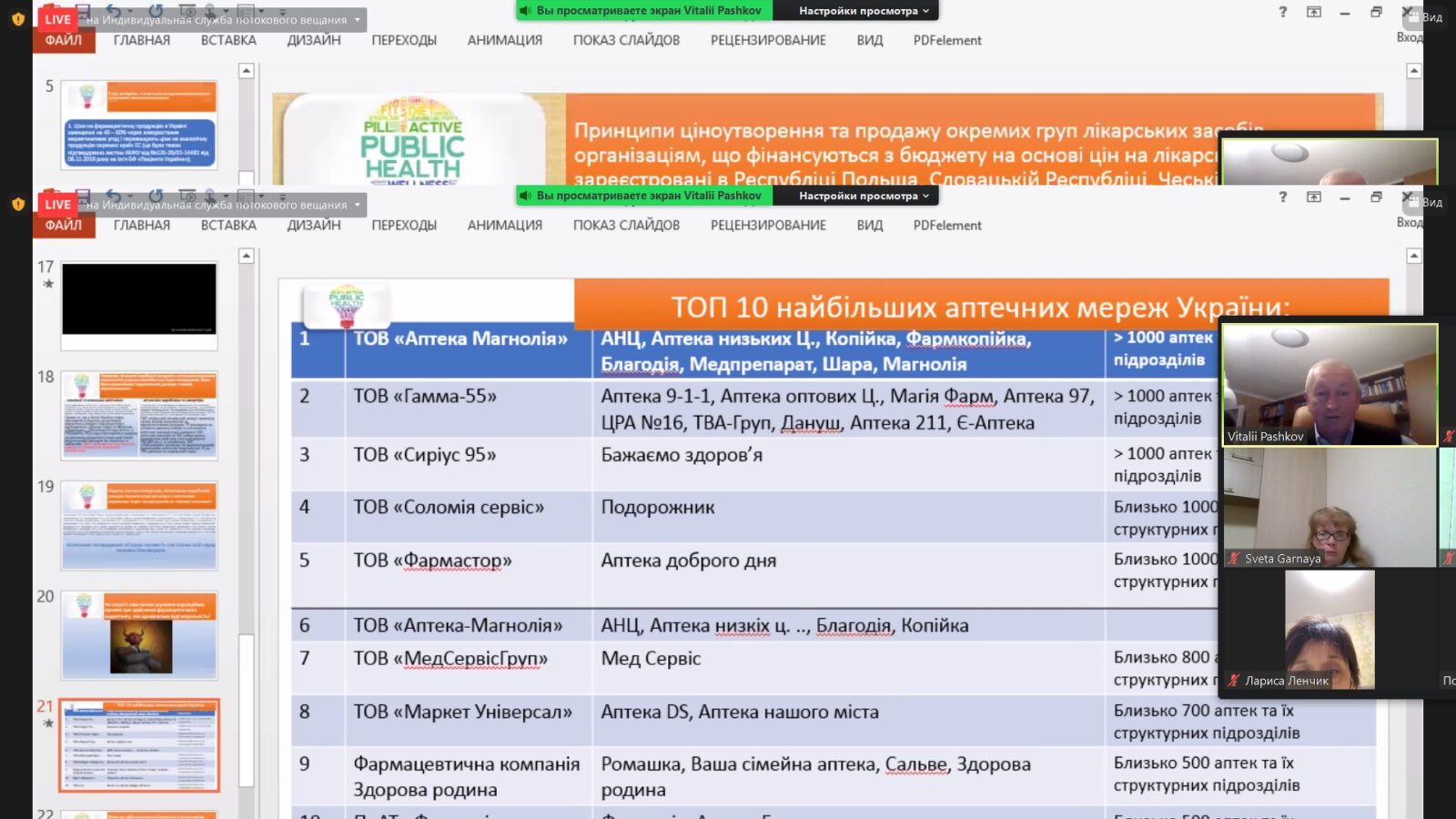Select slide 19 thumbnail

[x=139, y=525]
